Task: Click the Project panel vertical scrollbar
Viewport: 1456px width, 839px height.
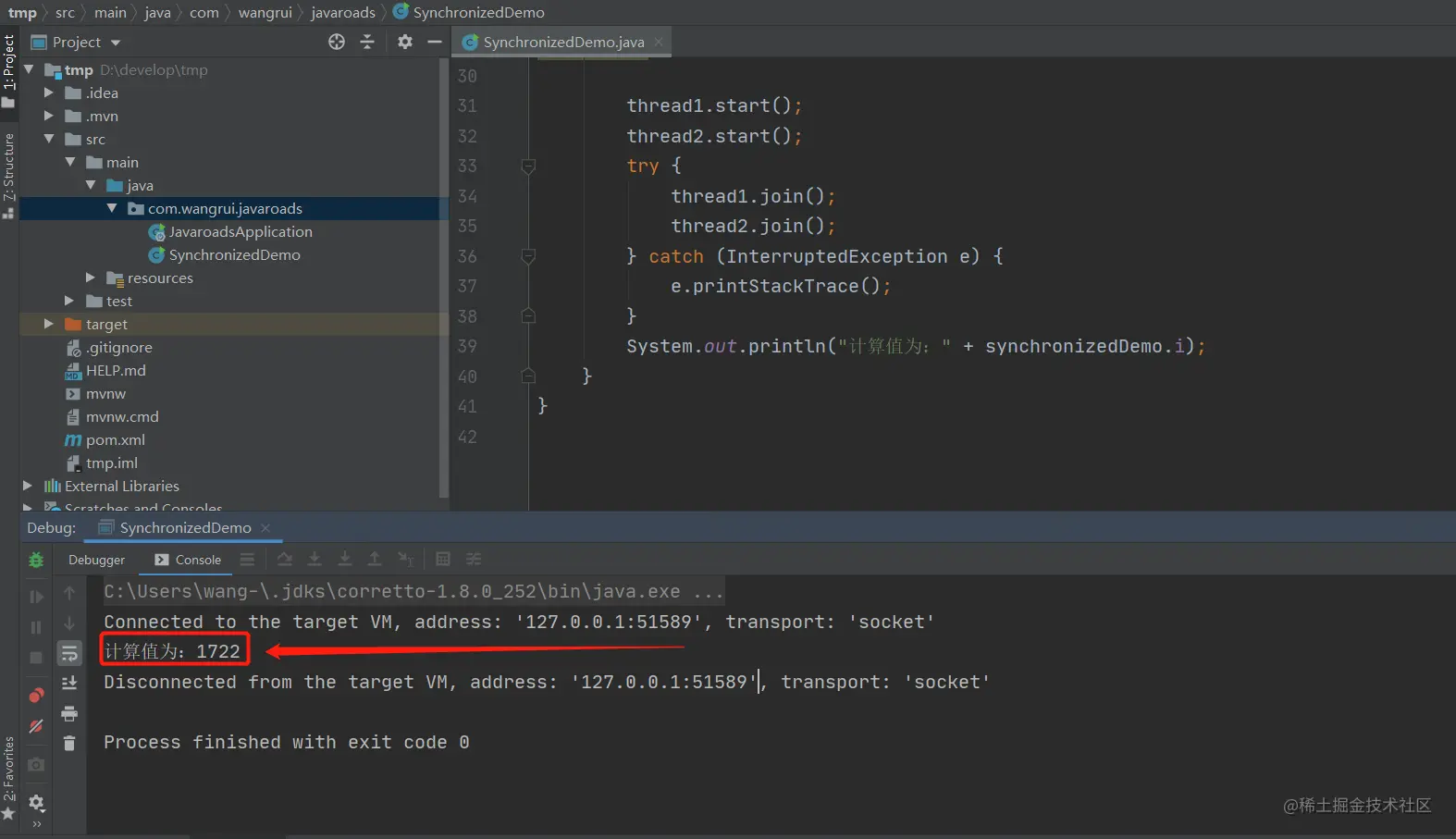Action: [444, 278]
